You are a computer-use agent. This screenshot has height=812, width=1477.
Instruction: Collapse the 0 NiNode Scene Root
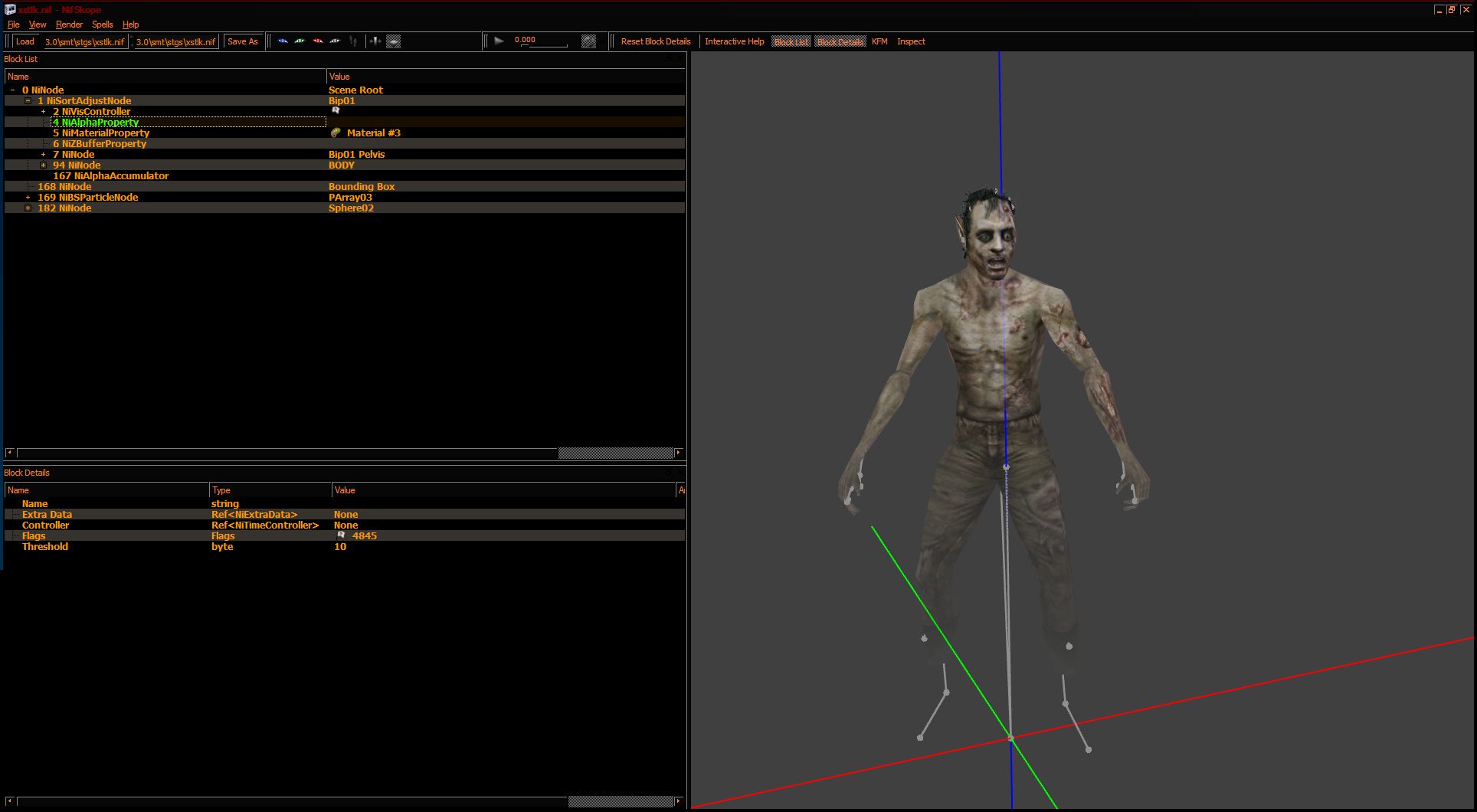coord(13,90)
